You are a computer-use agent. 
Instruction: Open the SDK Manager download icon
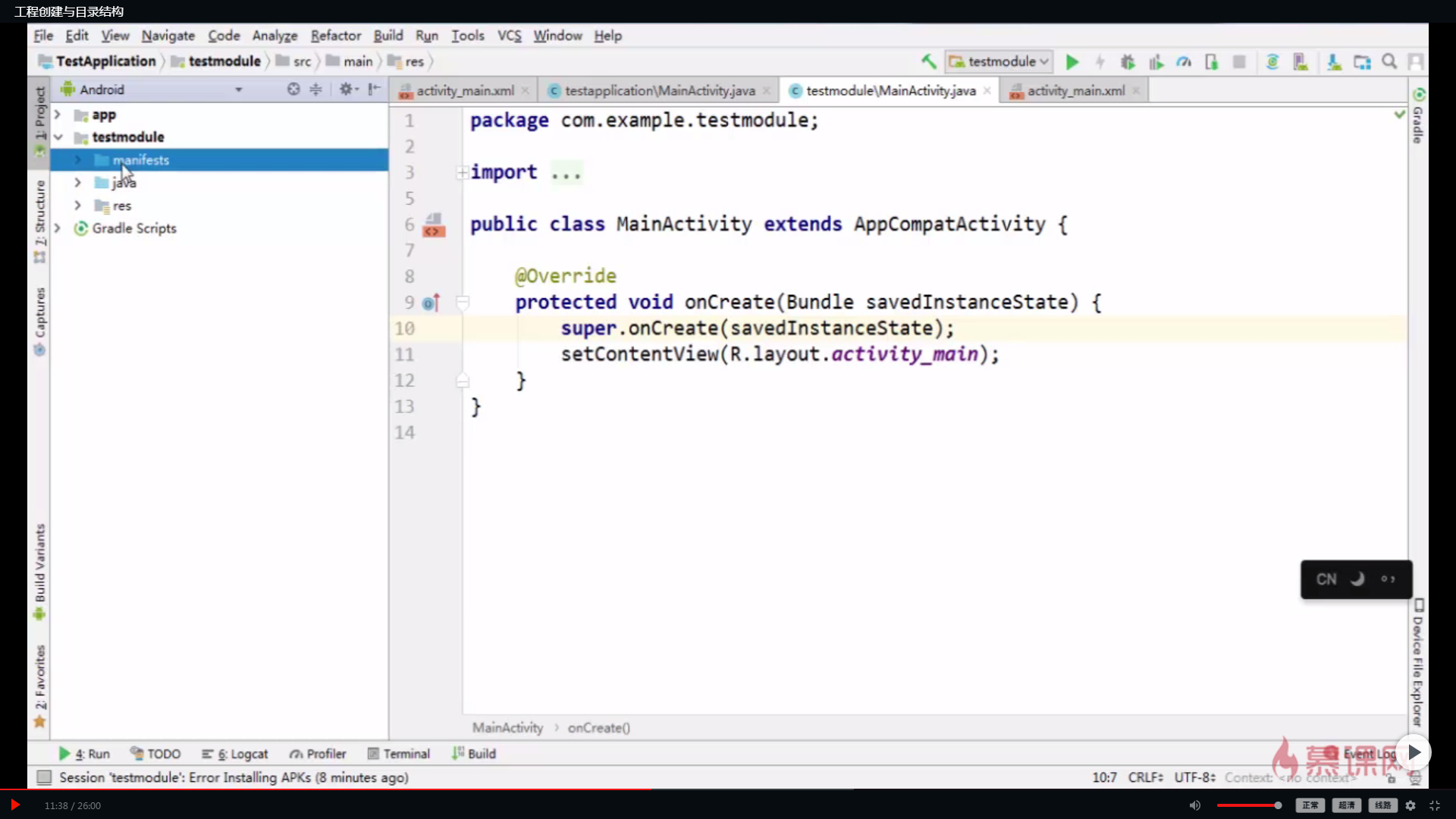(1334, 62)
